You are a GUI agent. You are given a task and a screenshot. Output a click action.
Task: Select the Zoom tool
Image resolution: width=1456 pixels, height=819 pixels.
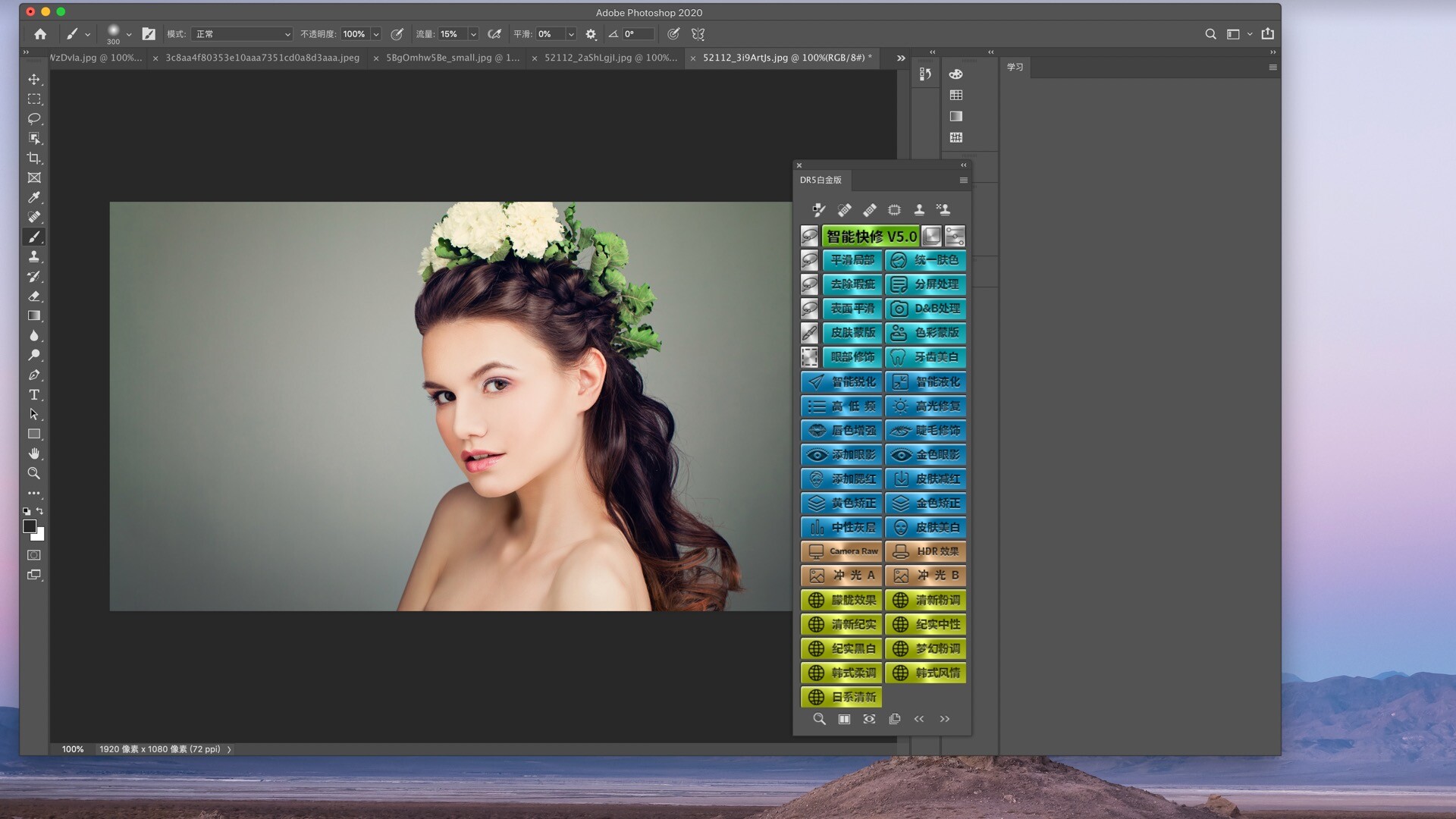point(34,473)
